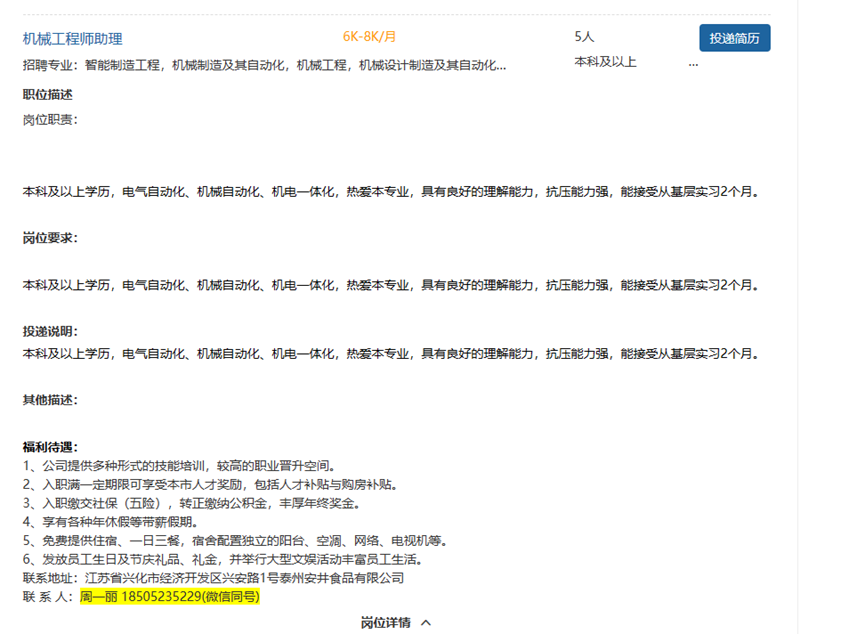865x634 pixels.
Task: Click the 岗位职责 label
Action: pos(50,120)
